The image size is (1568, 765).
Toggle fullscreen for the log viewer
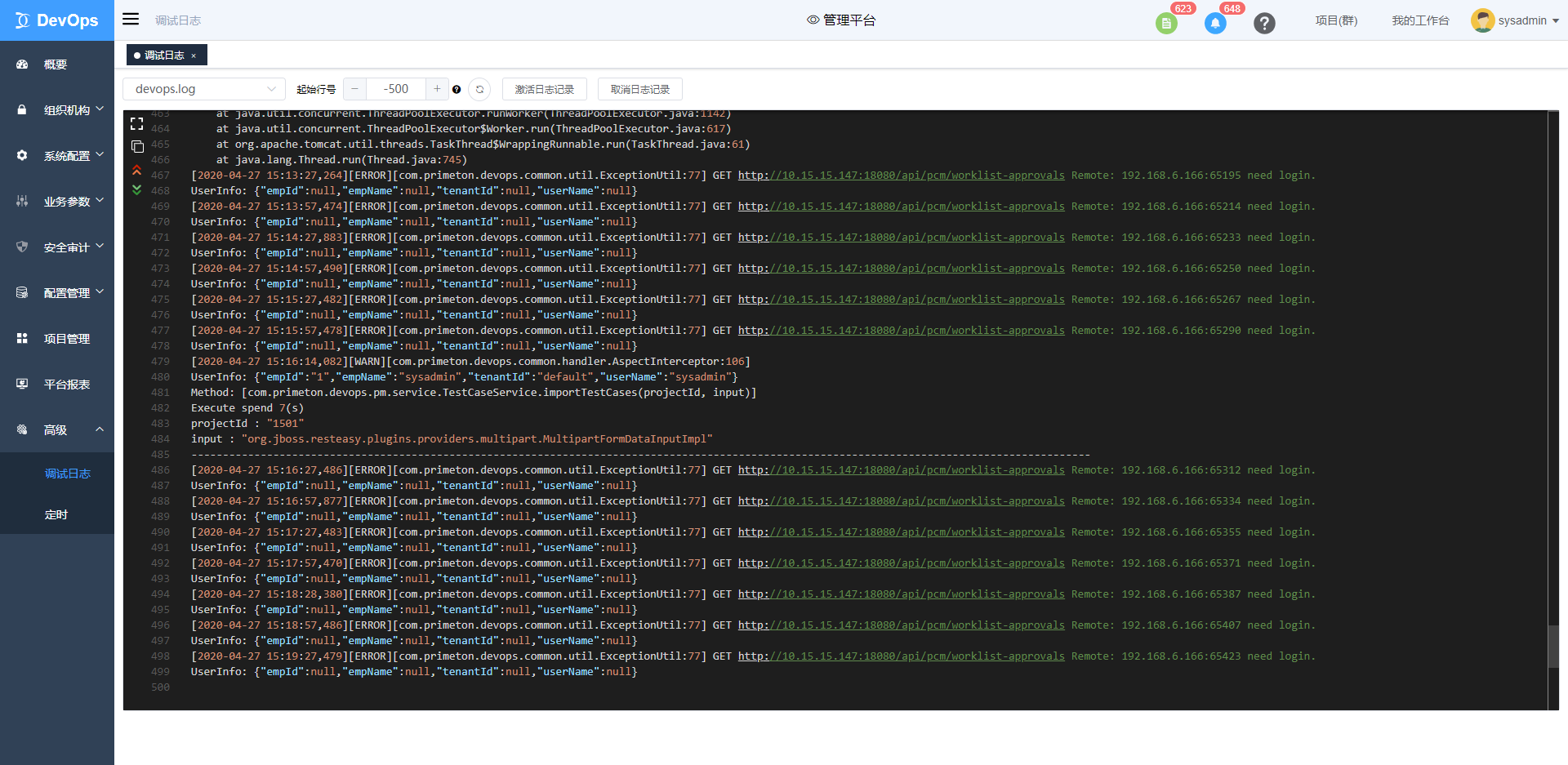point(136,123)
